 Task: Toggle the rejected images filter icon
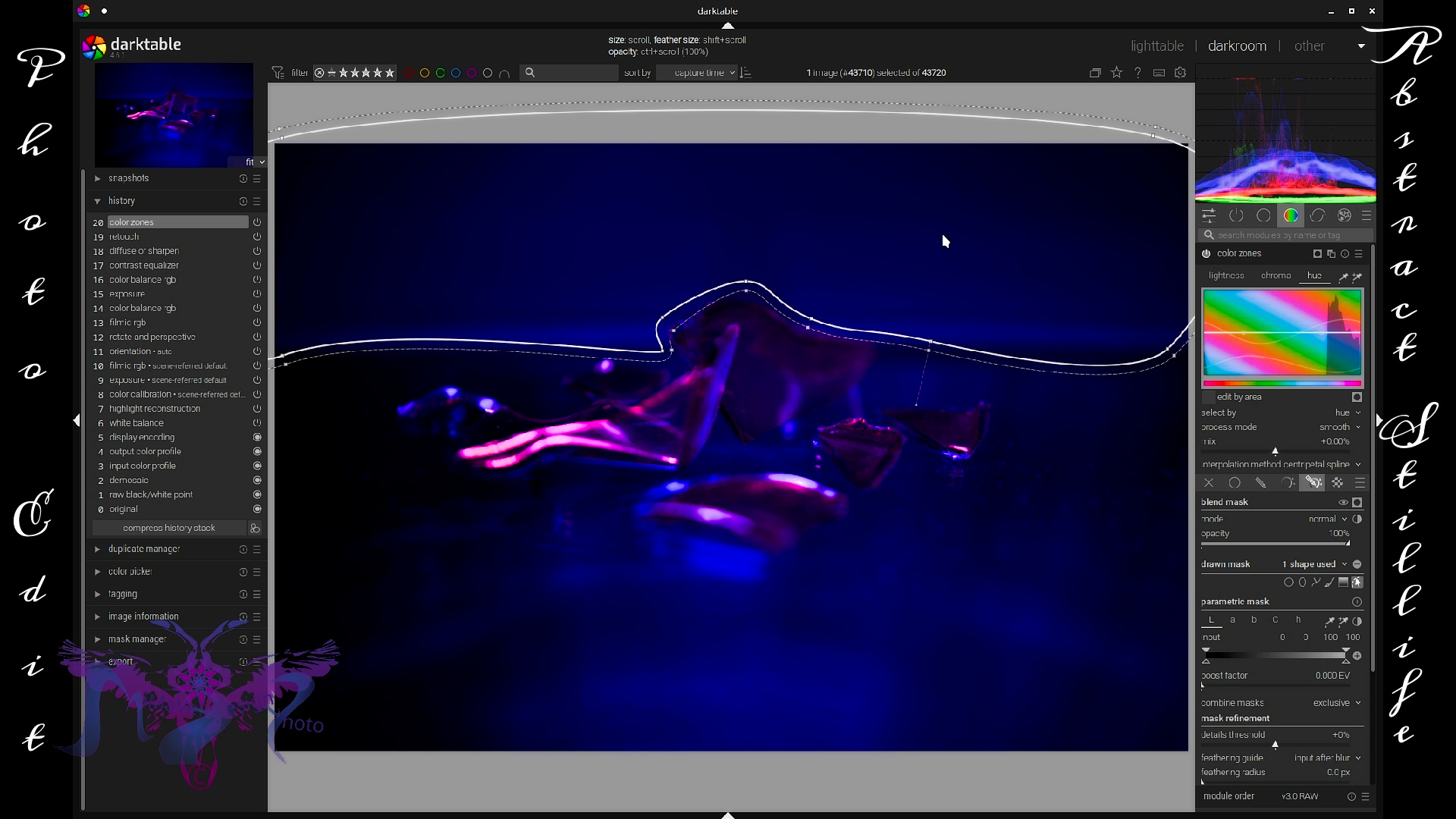click(x=319, y=73)
